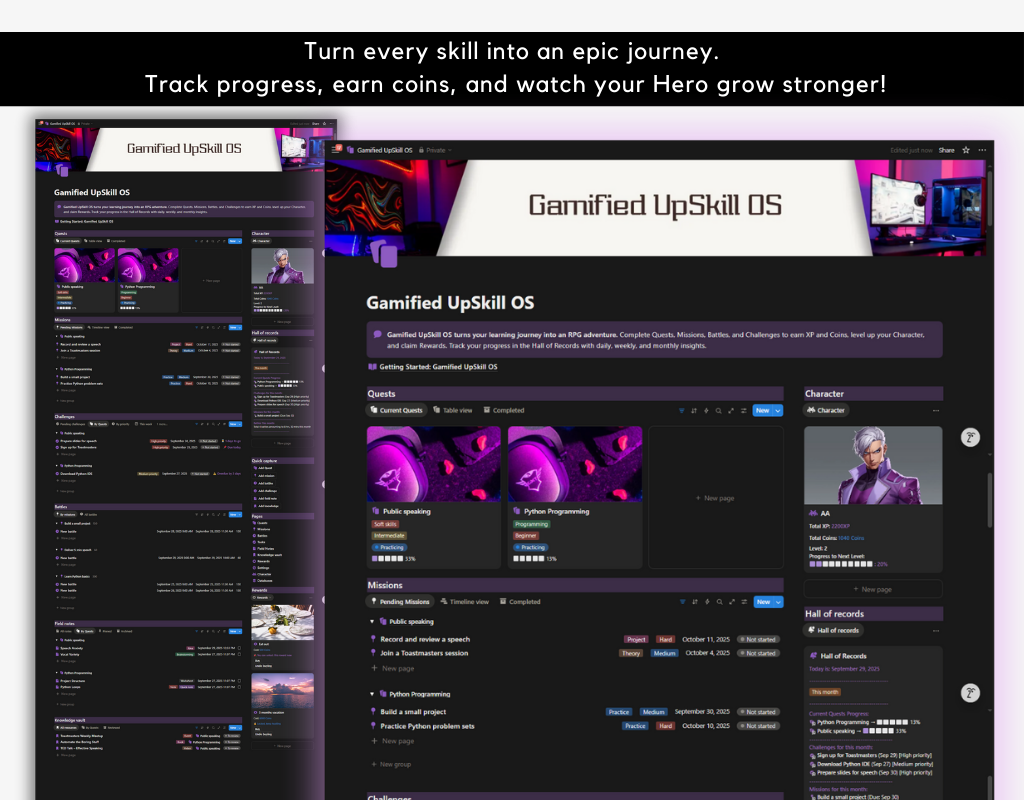
Task: Click the expand full-page icon in the Missions toolbar
Action: pyautogui.click(x=731, y=602)
